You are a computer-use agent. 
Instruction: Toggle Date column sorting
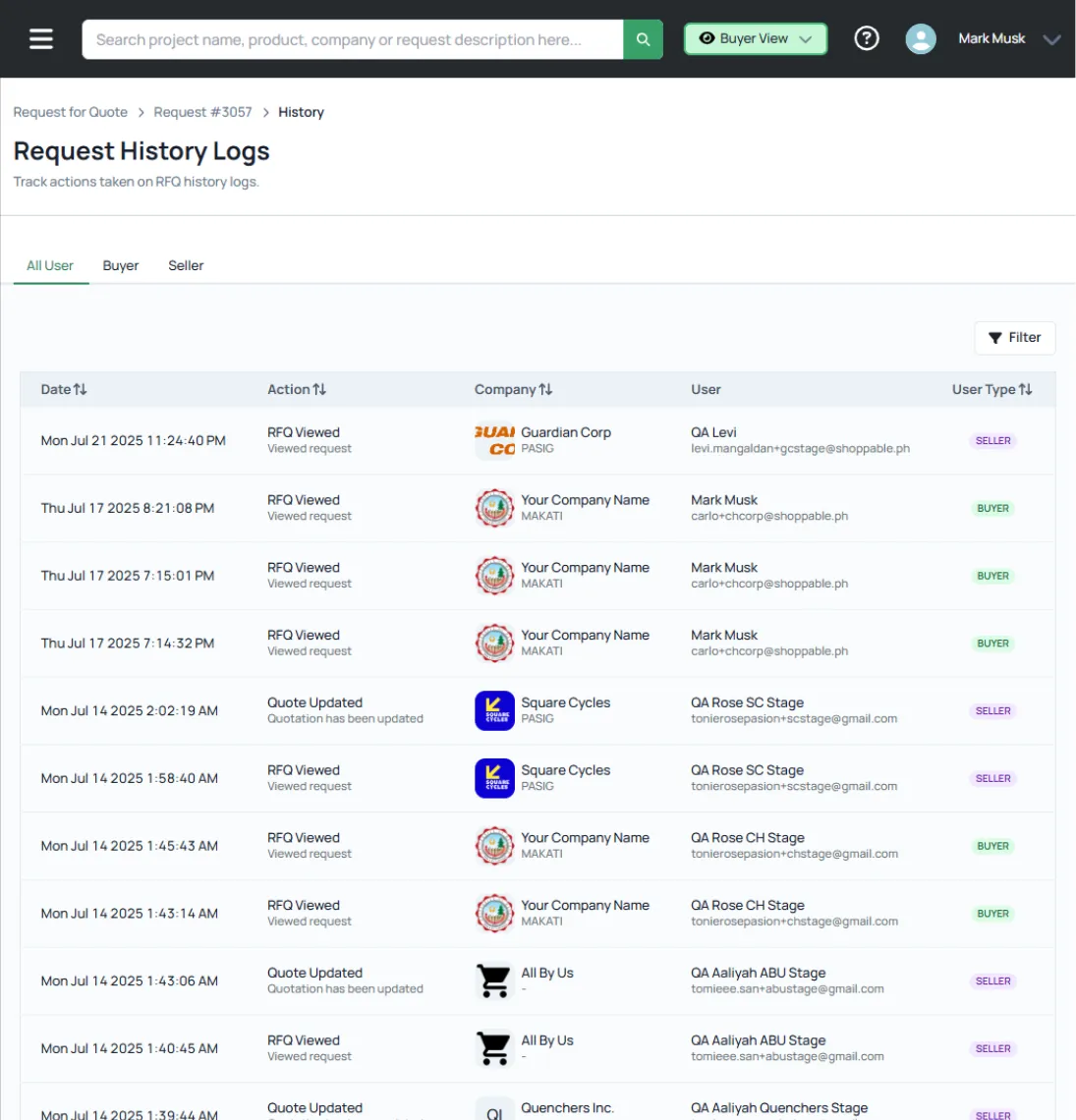(79, 389)
